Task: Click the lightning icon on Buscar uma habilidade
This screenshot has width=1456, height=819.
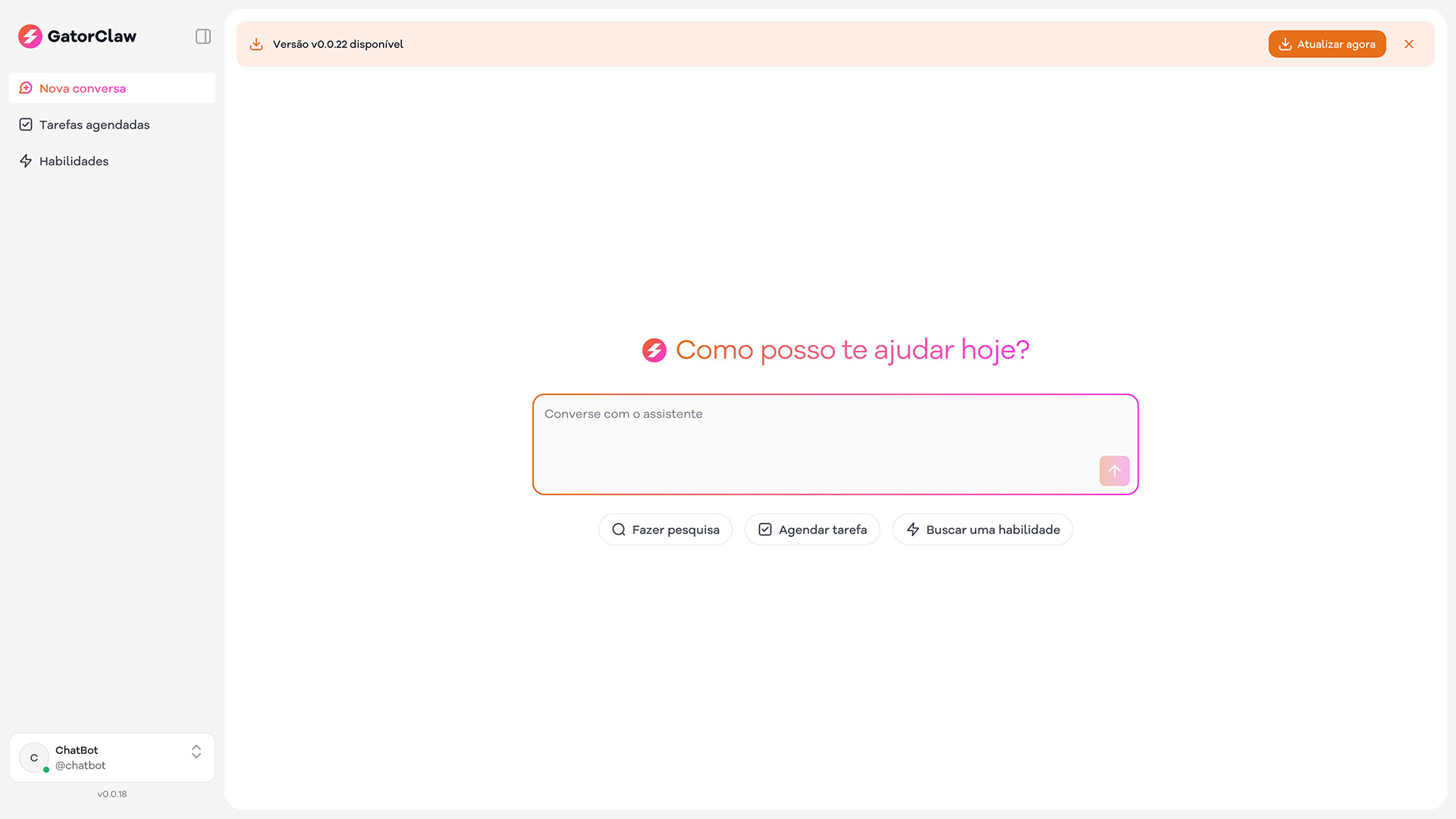Action: coord(913,529)
